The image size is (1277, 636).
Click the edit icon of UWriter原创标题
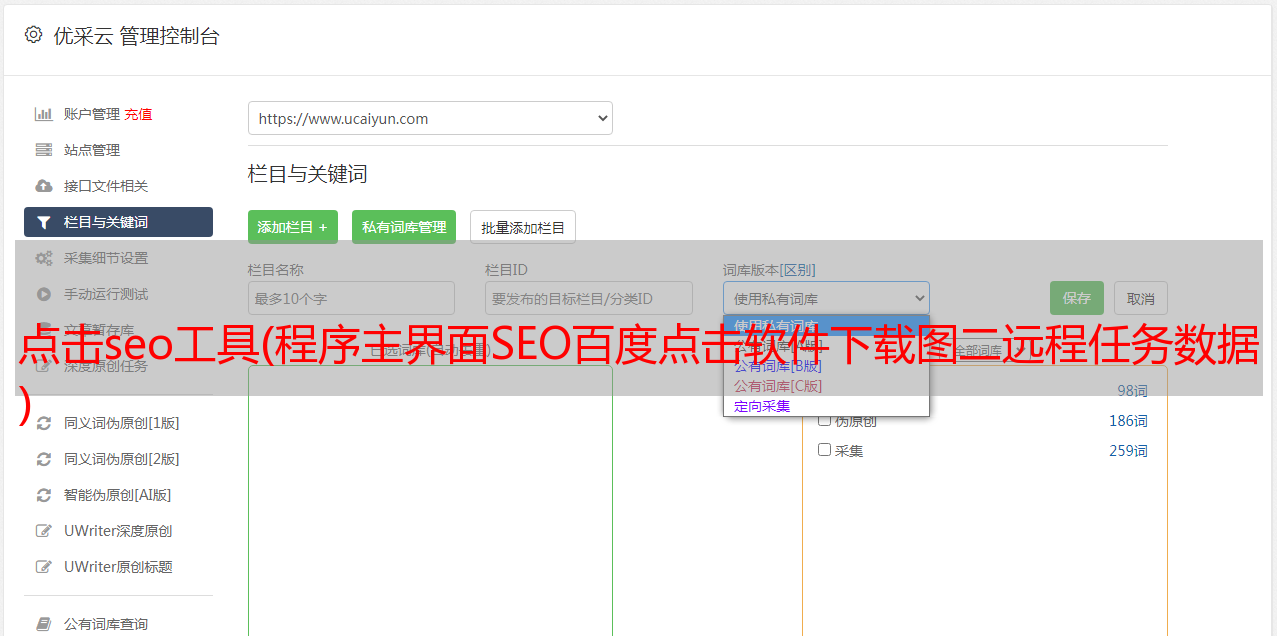coord(43,567)
